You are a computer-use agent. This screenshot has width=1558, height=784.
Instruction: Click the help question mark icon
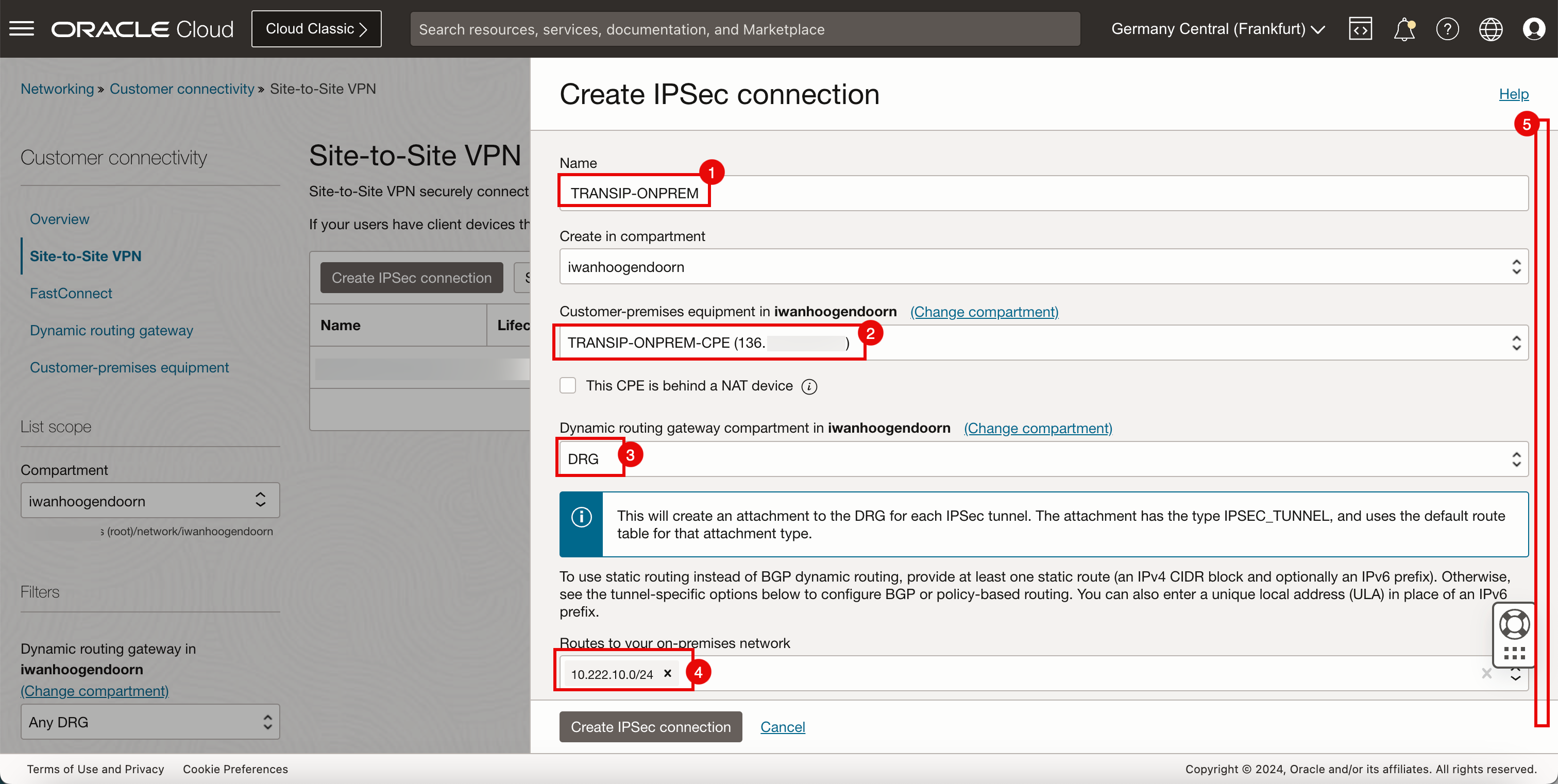click(1447, 28)
